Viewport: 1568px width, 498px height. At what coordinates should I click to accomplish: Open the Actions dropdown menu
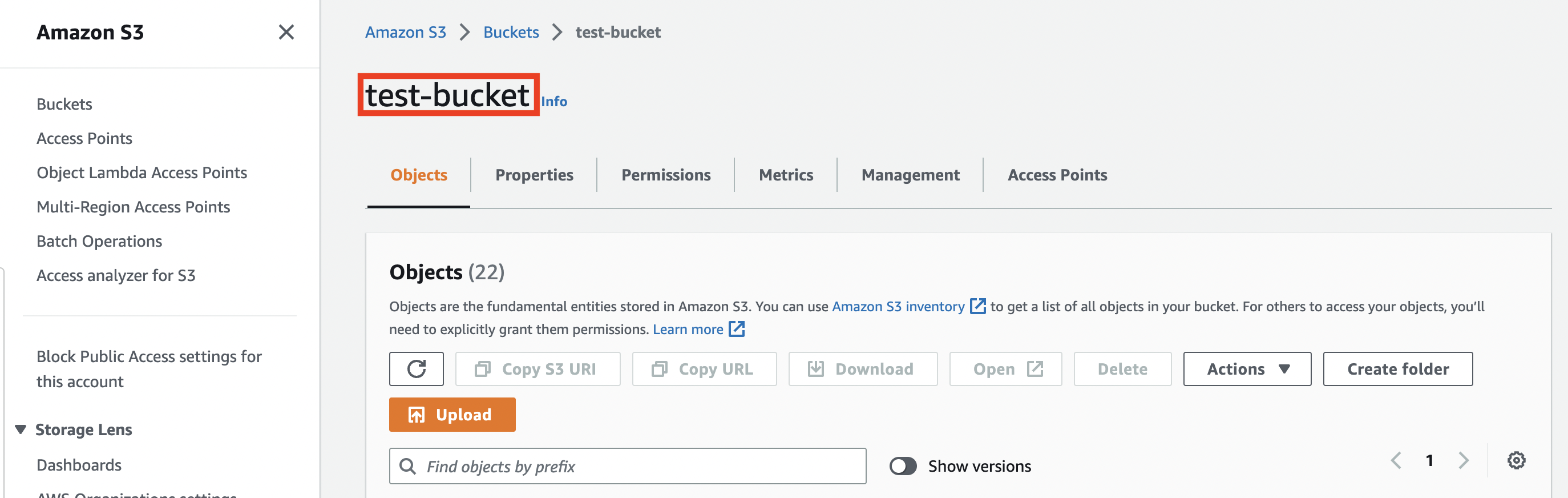click(x=1247, y=369)
